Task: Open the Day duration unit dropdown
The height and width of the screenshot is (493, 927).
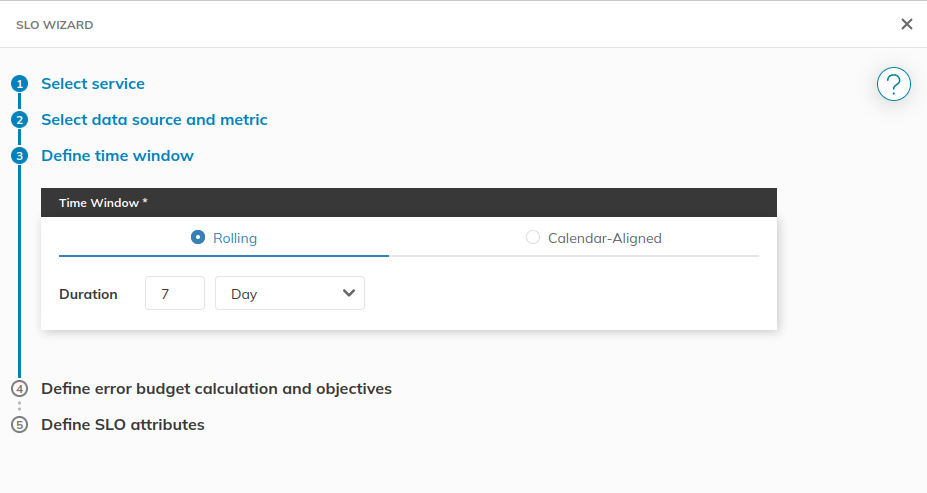Action: click(x=290, y=293)
